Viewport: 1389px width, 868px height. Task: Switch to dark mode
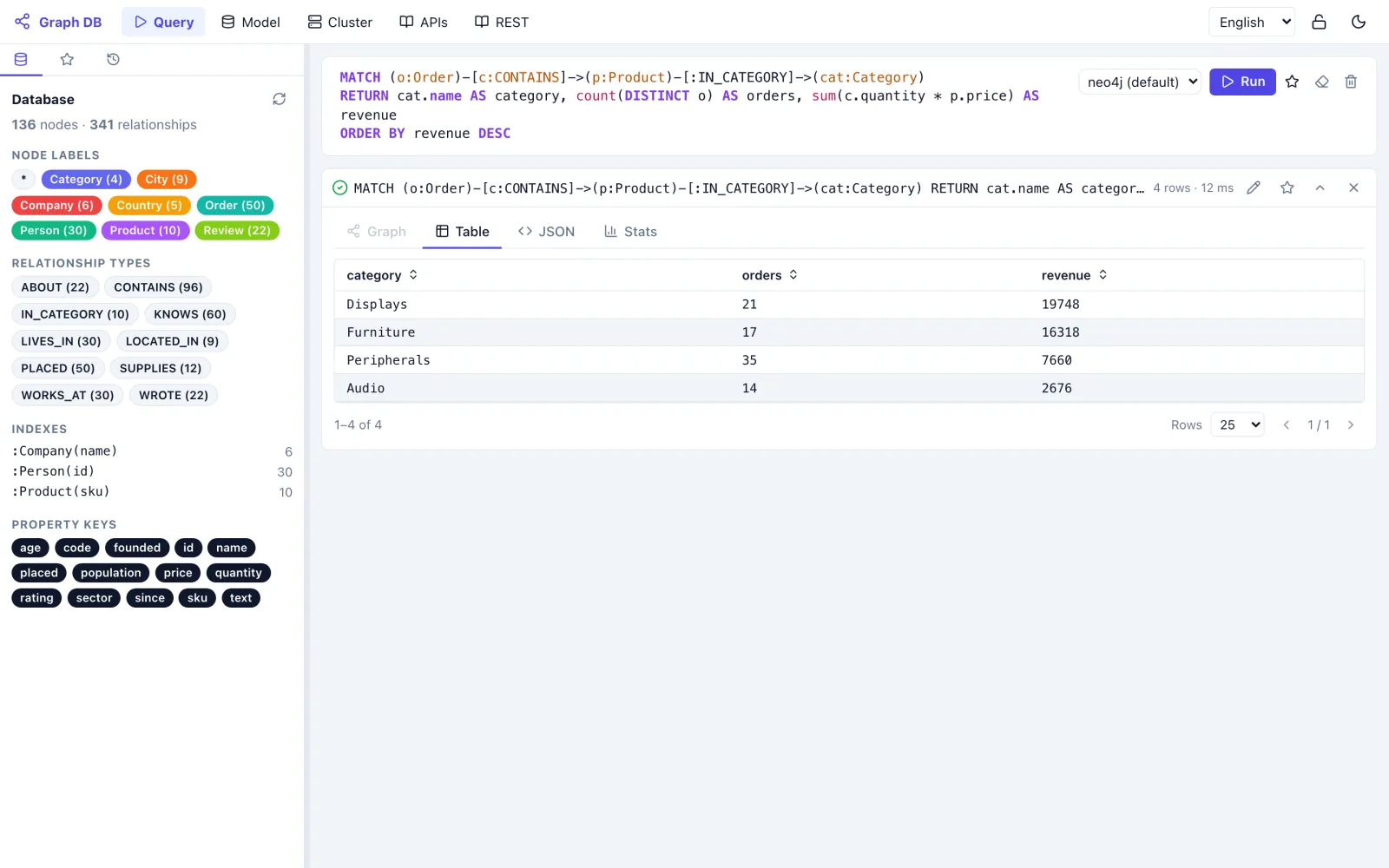pyautogui.click(x=1359, y=22)
